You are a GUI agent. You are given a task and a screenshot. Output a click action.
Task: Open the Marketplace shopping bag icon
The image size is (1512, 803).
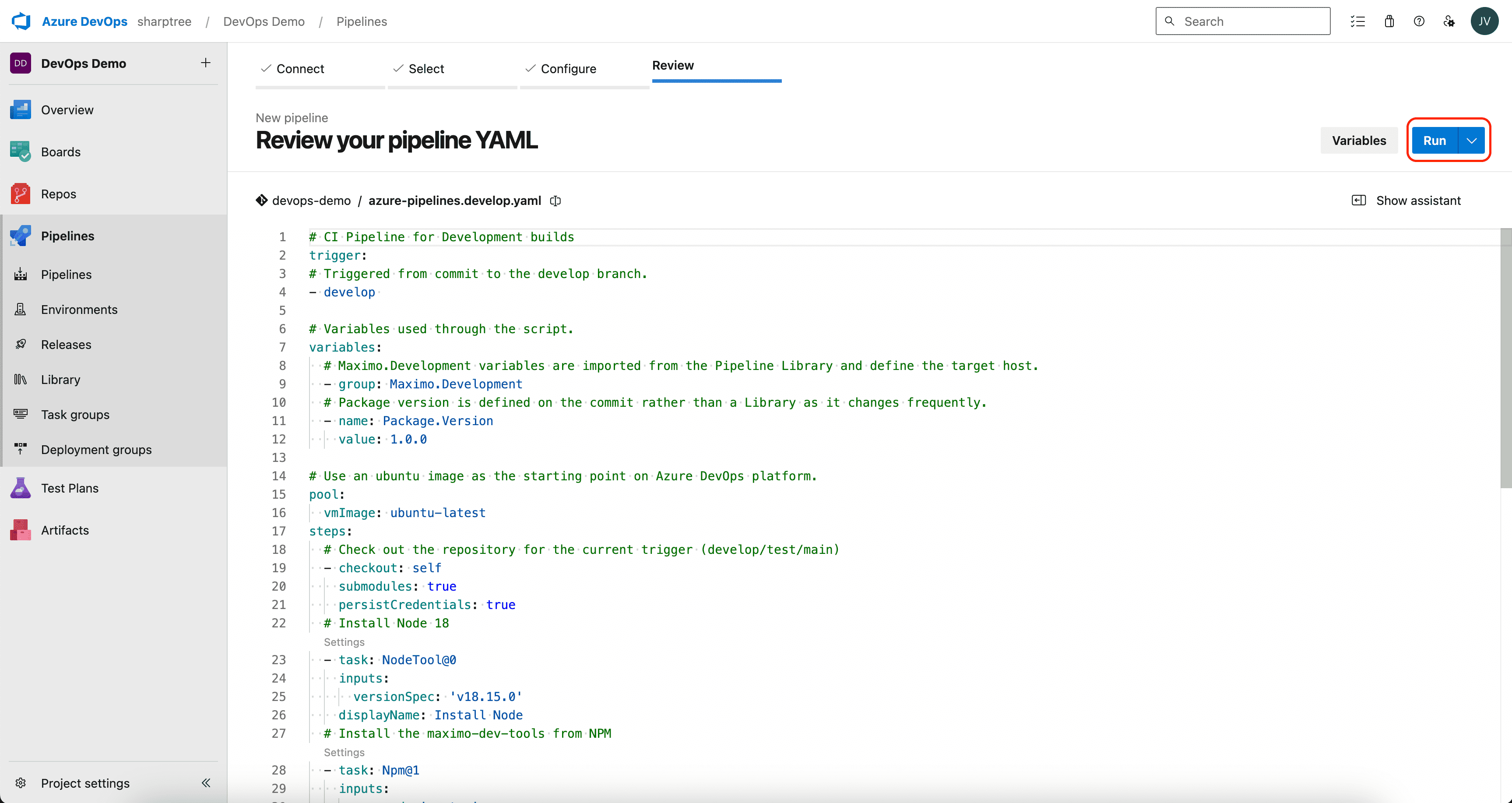click(x=1389, y=21)
